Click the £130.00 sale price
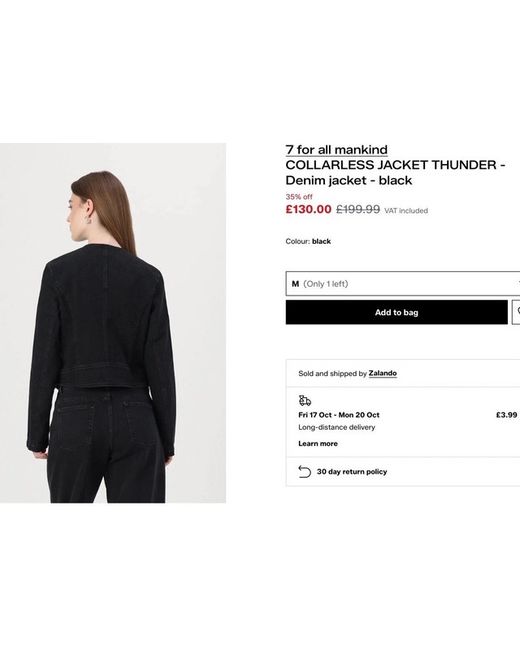The image size is (520, 650). (x=309, y=209)
